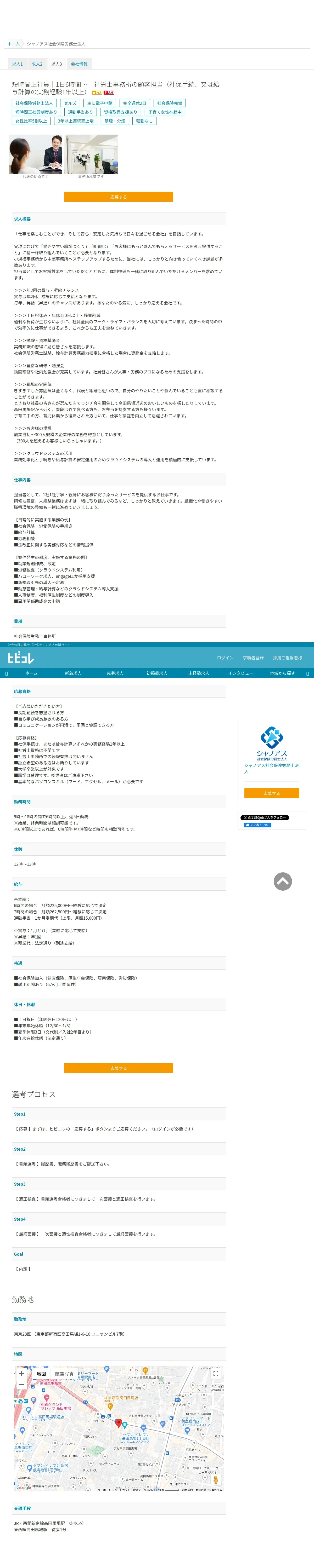Click the 通勤手当あり tag

(81, 112)
